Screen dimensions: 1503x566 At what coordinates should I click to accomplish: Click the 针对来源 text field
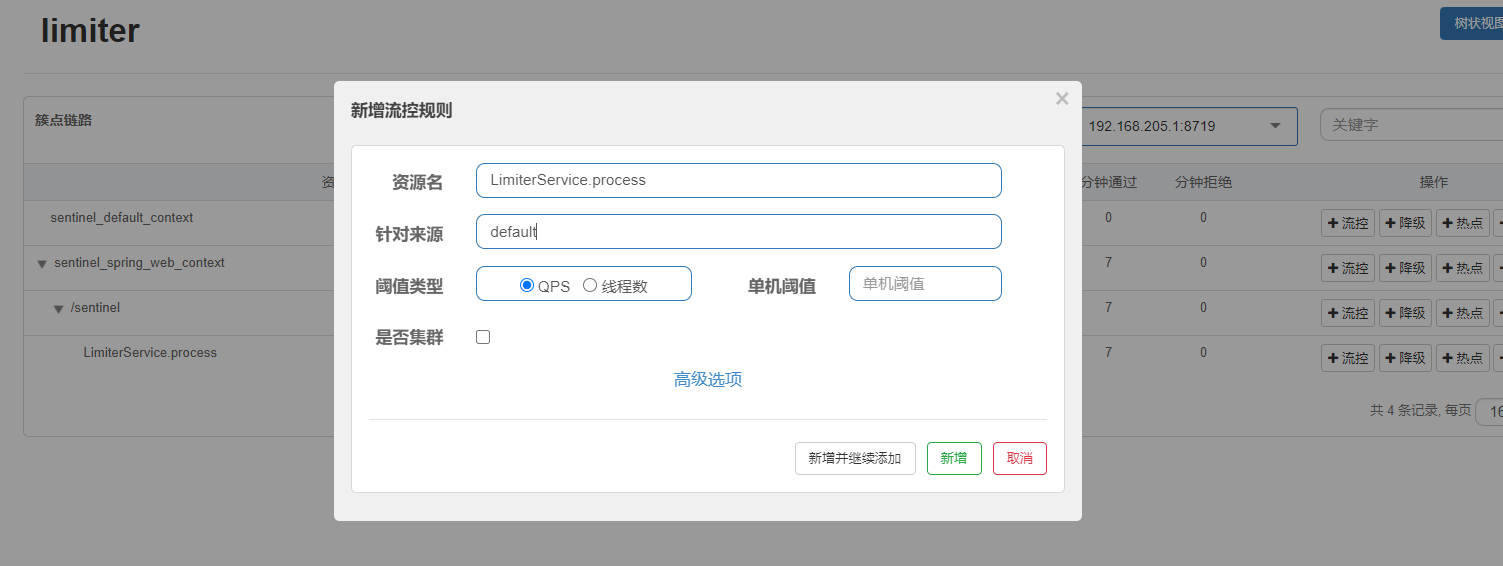coord(738,232)
